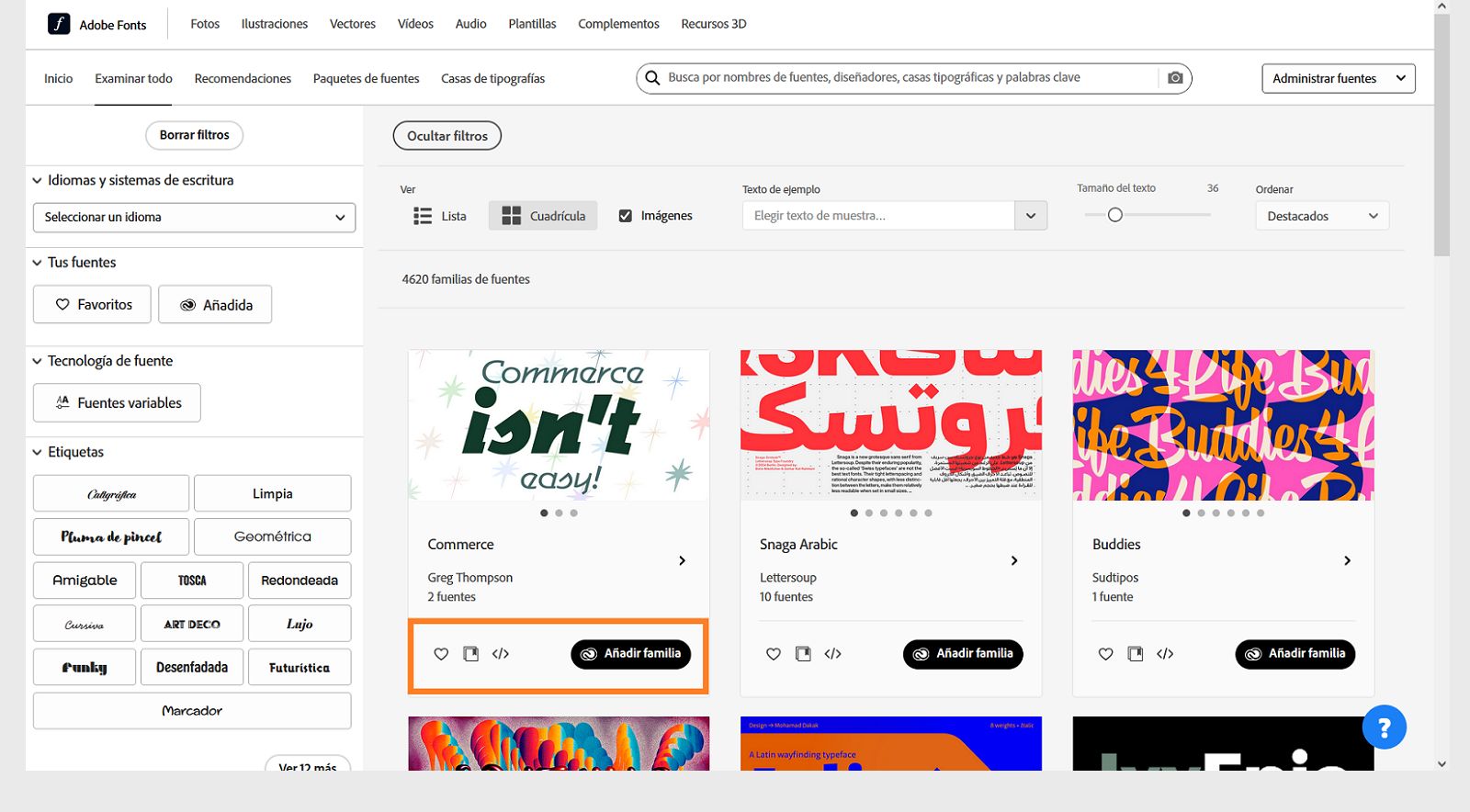The width and height of the screenshot is (1470, 812).
Task: Open the Seleccionar un idioma dropdown
Action: coord(194,218)
